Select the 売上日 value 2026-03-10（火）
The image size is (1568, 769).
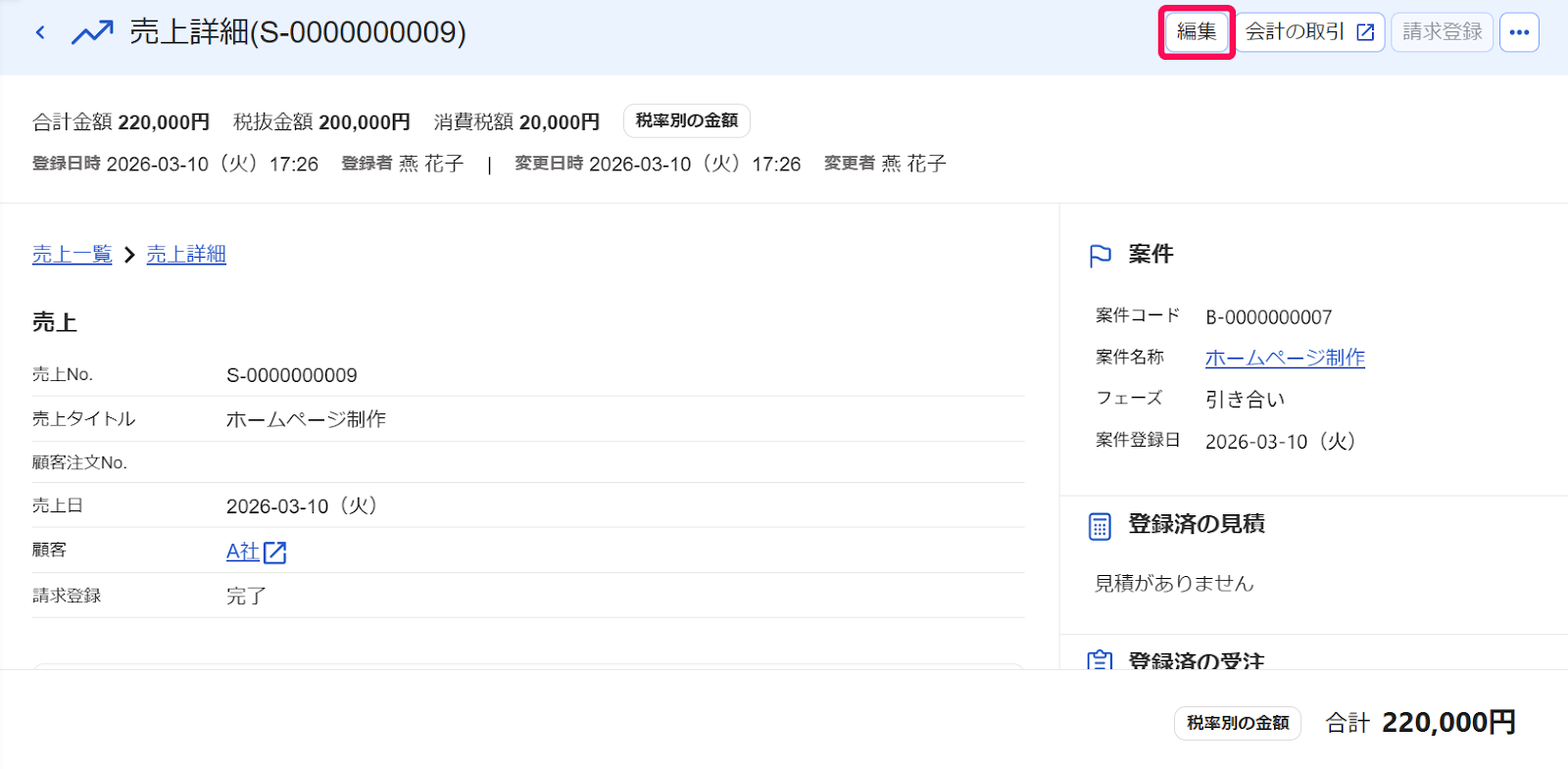pyautogui.click(x=303, y=506)
